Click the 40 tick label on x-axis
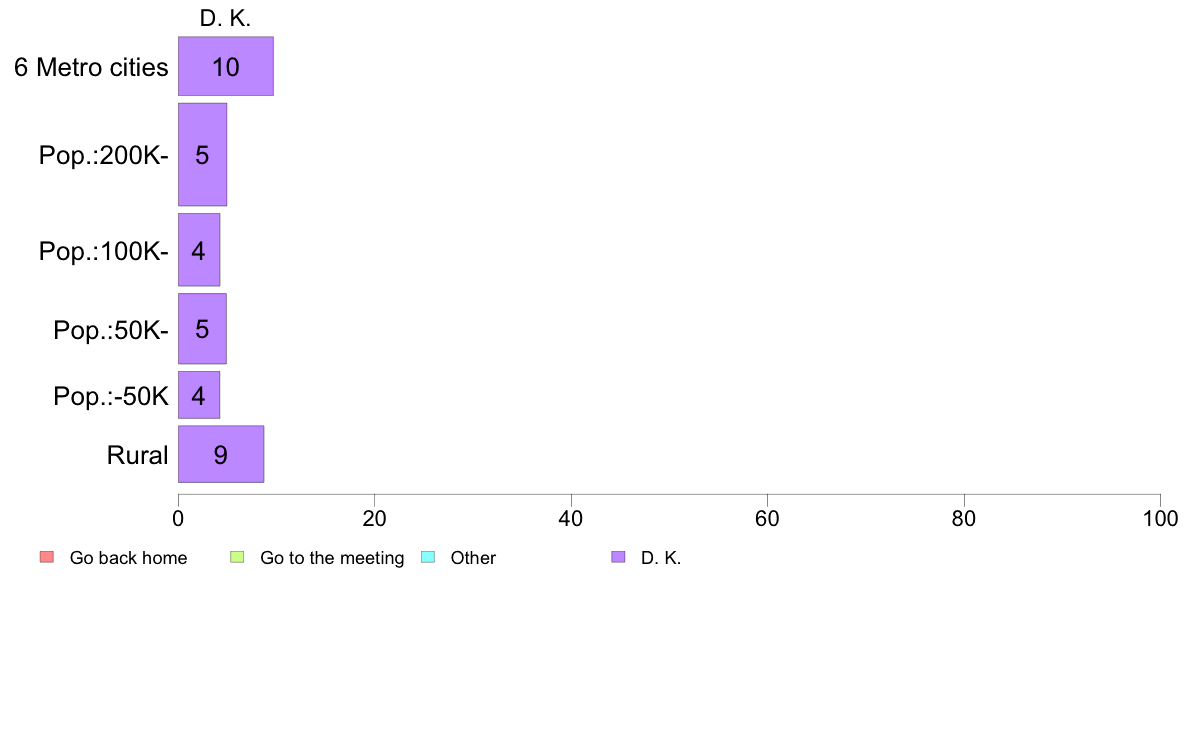Image resolution: width=1188 pixels, height=736 pixels. pyautogui.click(x=571, y=519)
